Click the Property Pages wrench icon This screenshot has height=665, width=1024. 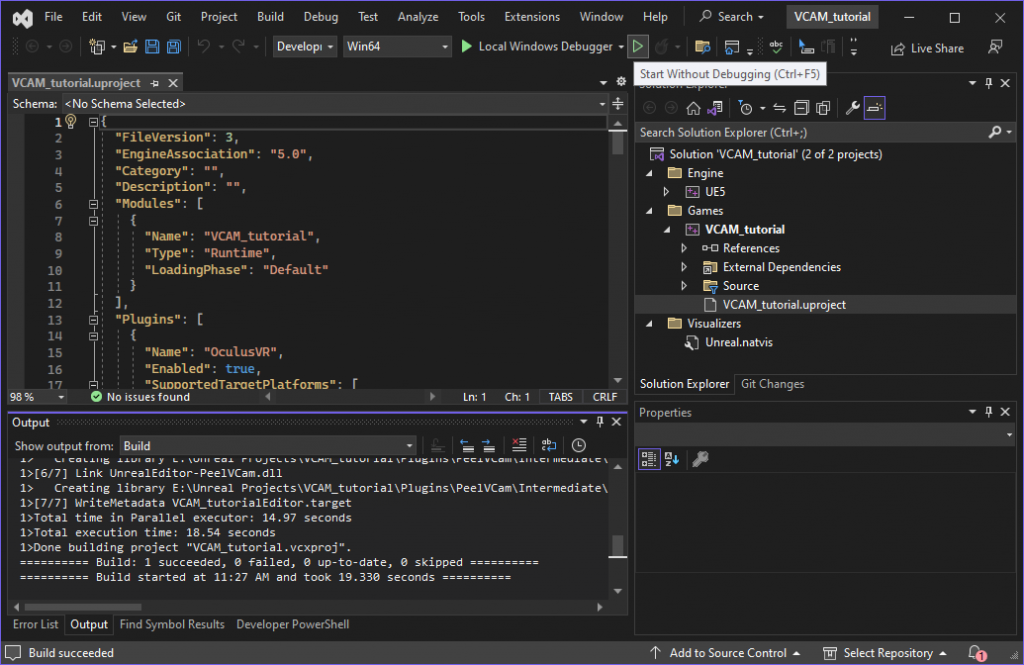pyautogui.click(x=700, y=459)
